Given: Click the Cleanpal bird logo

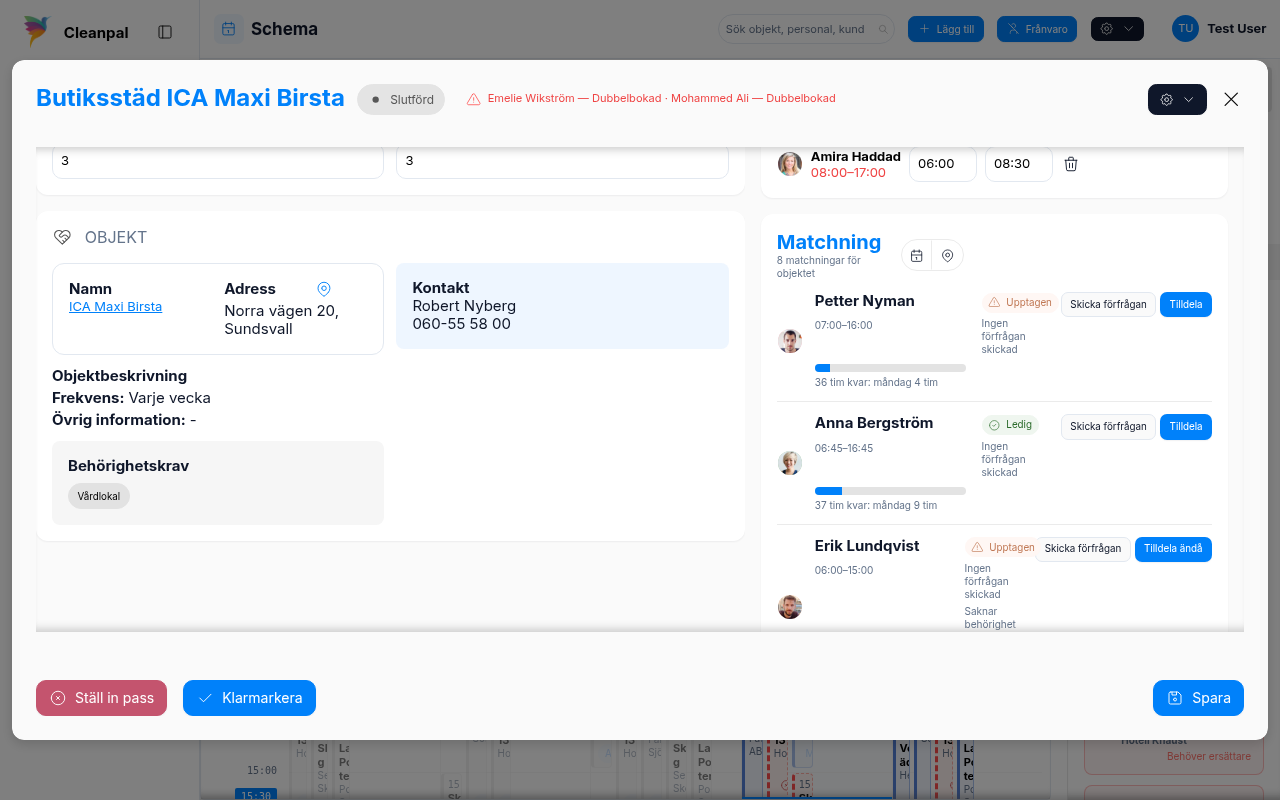Looking at the screenshot, I should [38, 31].
